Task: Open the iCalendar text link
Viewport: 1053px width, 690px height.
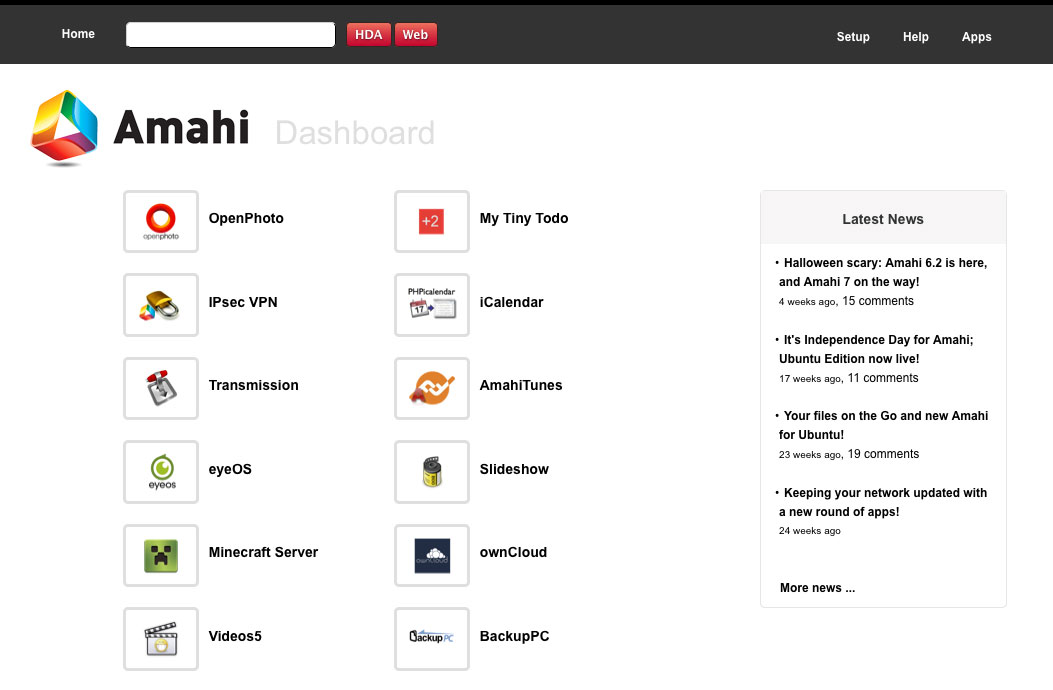Action: coord(511,302)
